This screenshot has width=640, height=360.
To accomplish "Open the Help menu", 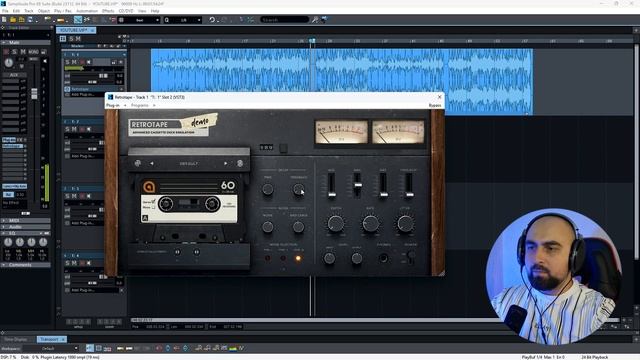I will [155, 11].
